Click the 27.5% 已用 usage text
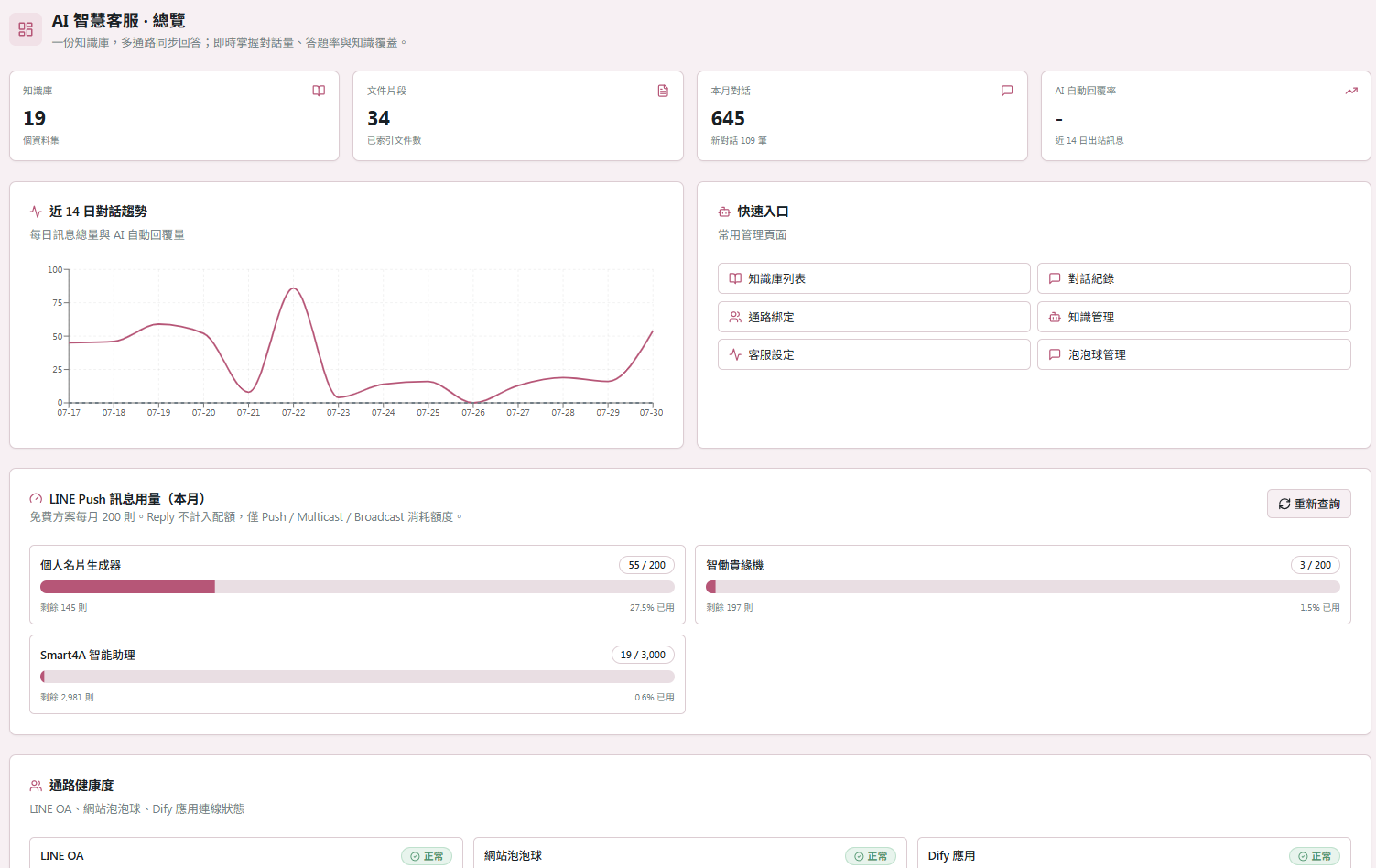 tap(652, 608)
